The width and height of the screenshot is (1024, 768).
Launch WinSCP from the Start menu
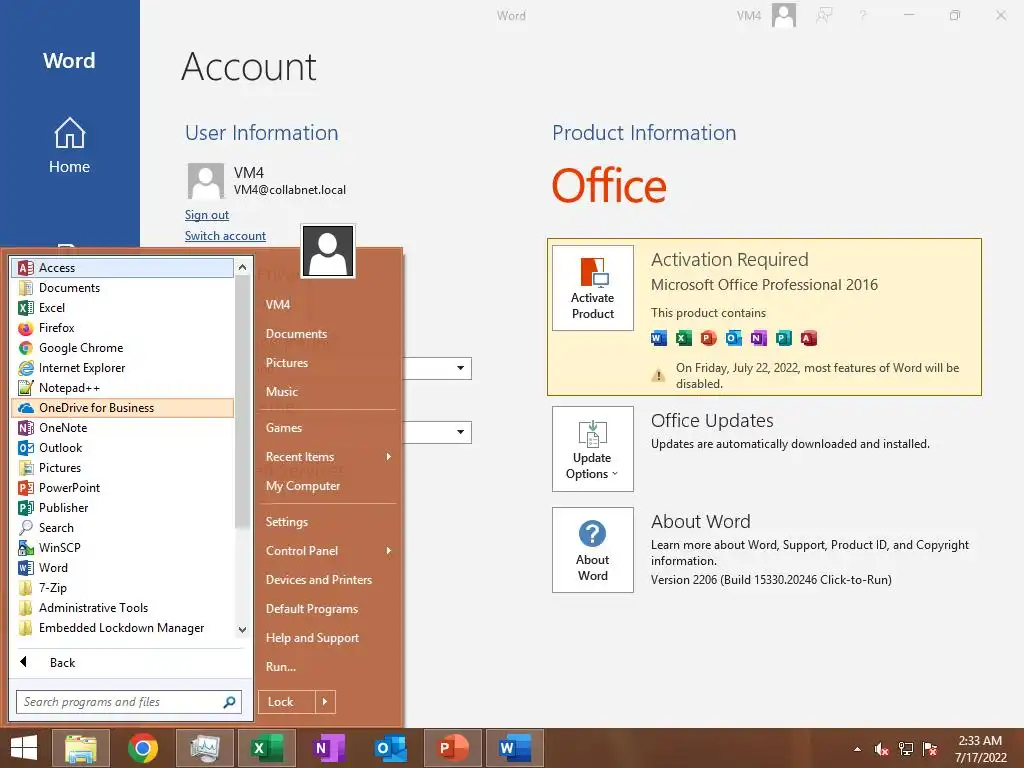[122, 548]
